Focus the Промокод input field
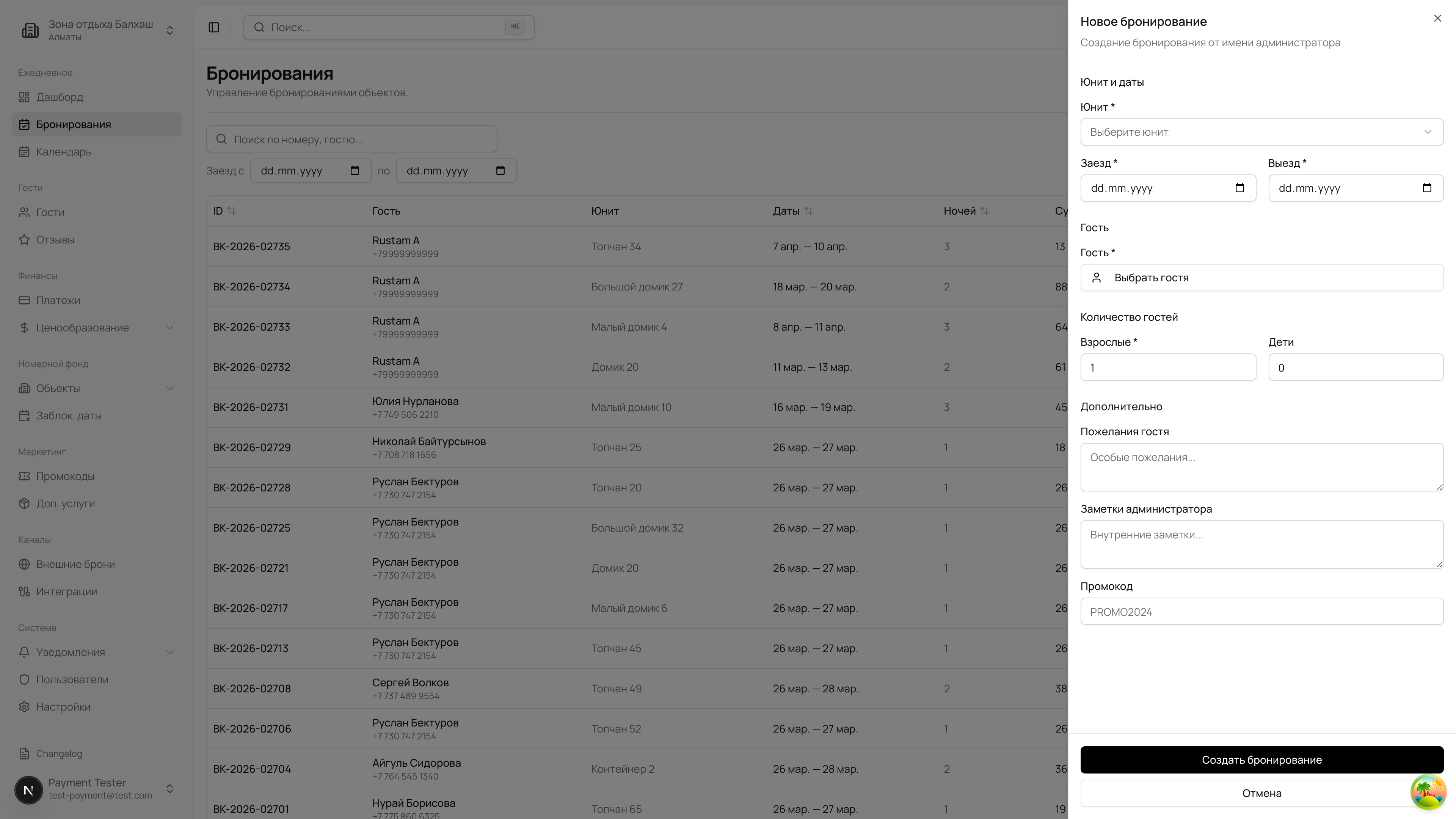This screenshot has height=819, width=1456. (1261, 612)
